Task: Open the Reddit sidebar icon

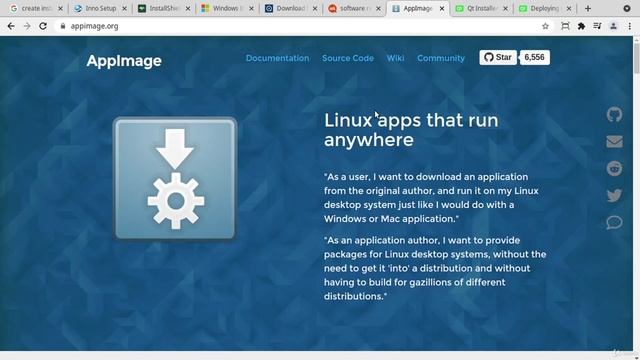Action: 614,168
